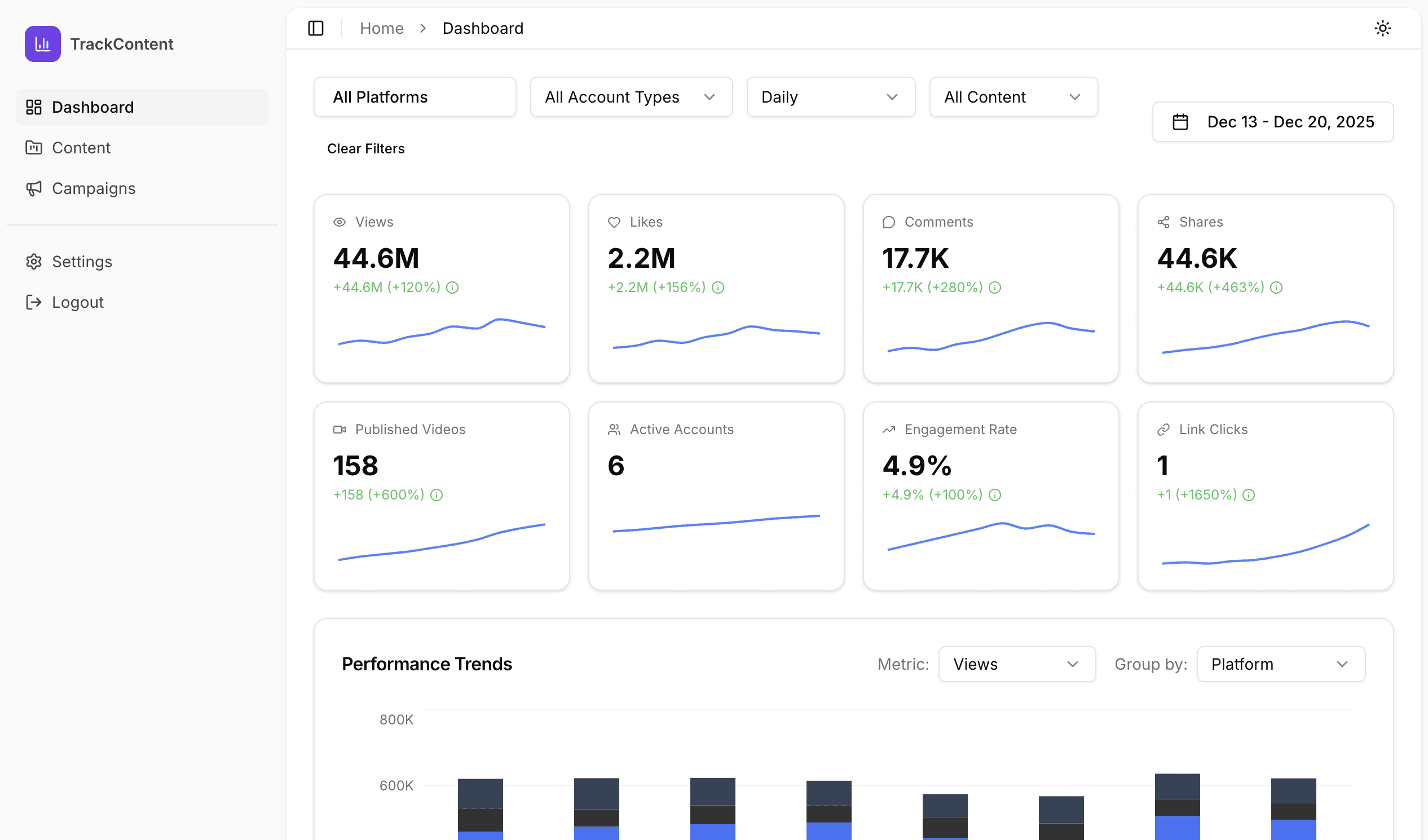
Task: Click the comment bubble icon on Comments card
Action: click(888, 222)
